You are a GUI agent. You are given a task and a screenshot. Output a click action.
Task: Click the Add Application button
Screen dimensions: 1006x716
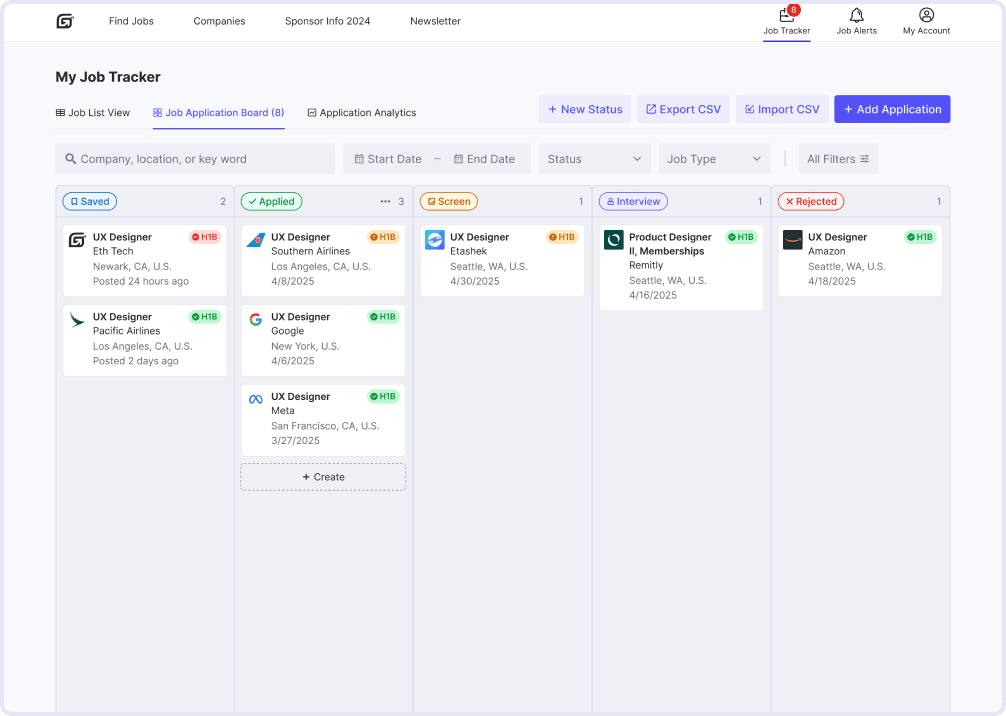click(892, 109)
